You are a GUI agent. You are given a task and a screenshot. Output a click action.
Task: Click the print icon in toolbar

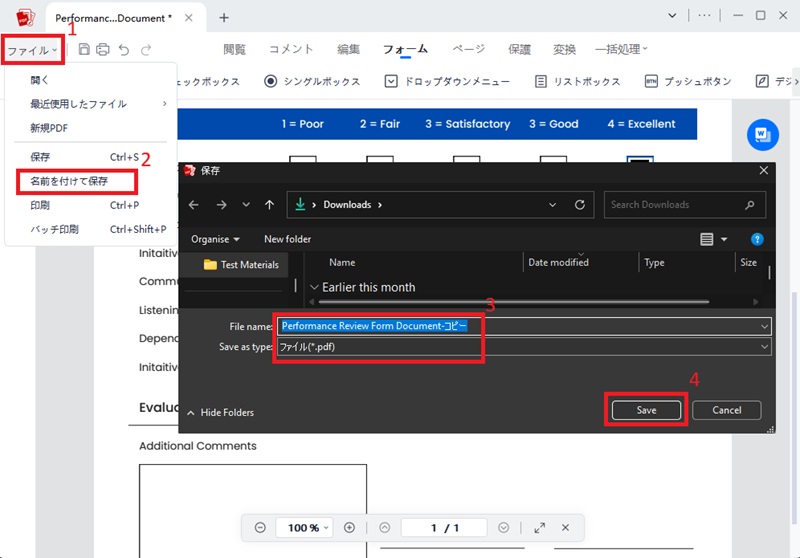click(x=103, y=49)
